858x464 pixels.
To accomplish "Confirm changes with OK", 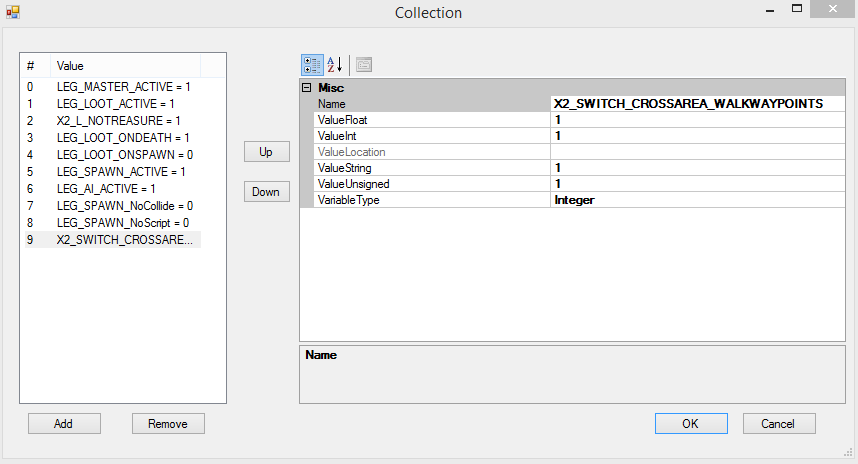I will click(x=691, y=424).
